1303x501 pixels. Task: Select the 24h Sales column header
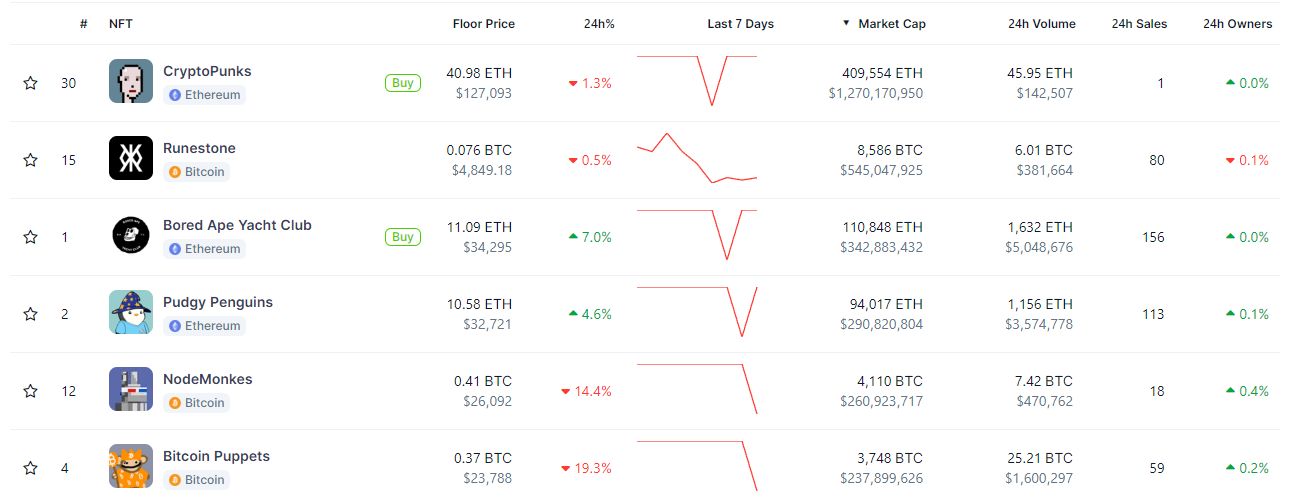[1139, 24]
